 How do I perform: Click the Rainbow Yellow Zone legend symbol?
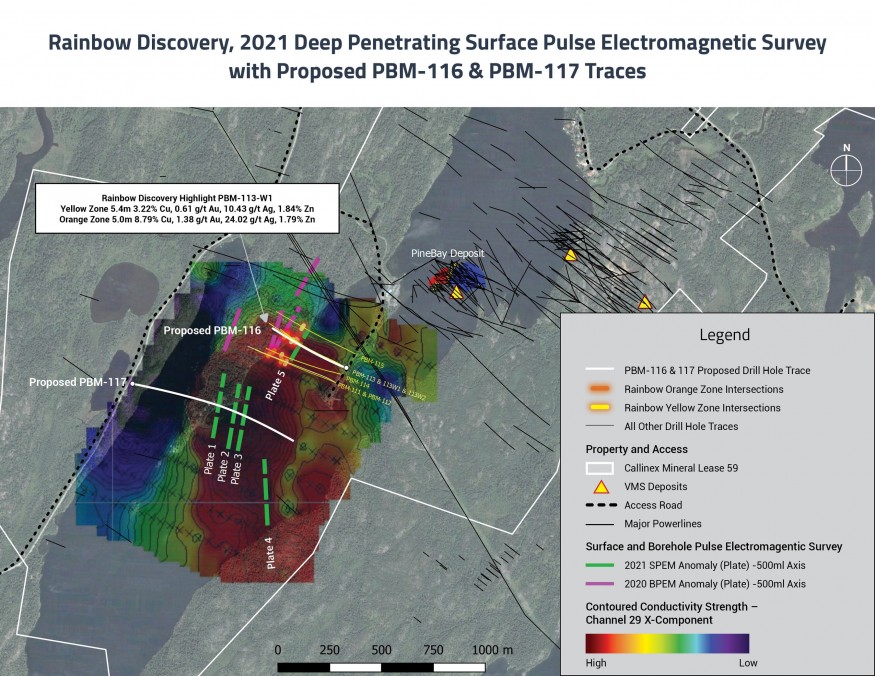pyautogui.click(x=600, y=407)
